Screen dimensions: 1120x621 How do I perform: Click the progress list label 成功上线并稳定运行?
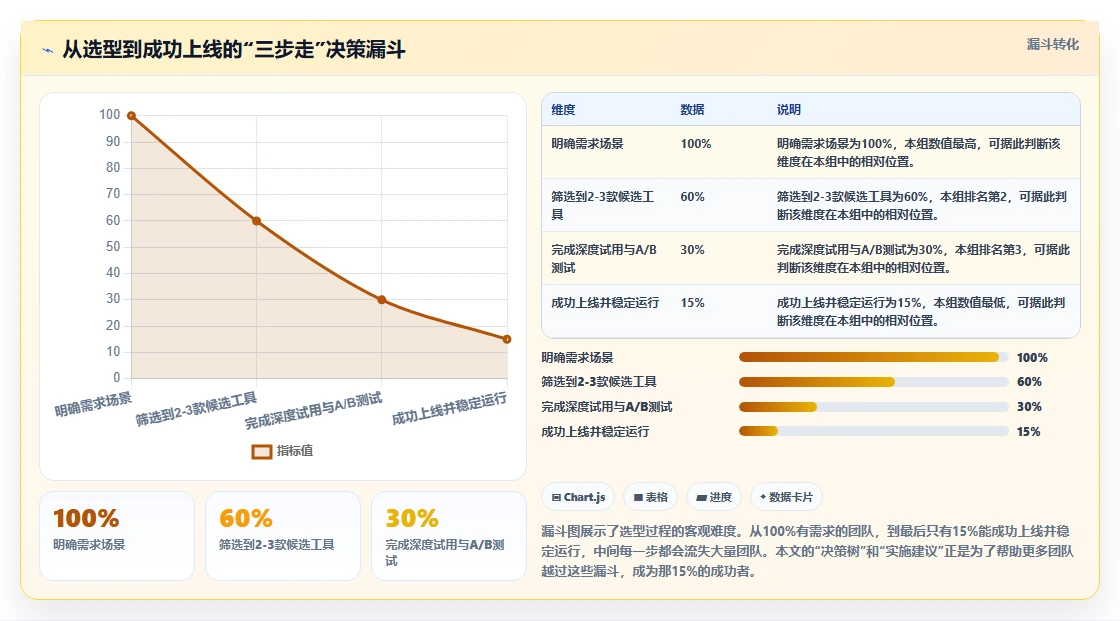point(595,432)
